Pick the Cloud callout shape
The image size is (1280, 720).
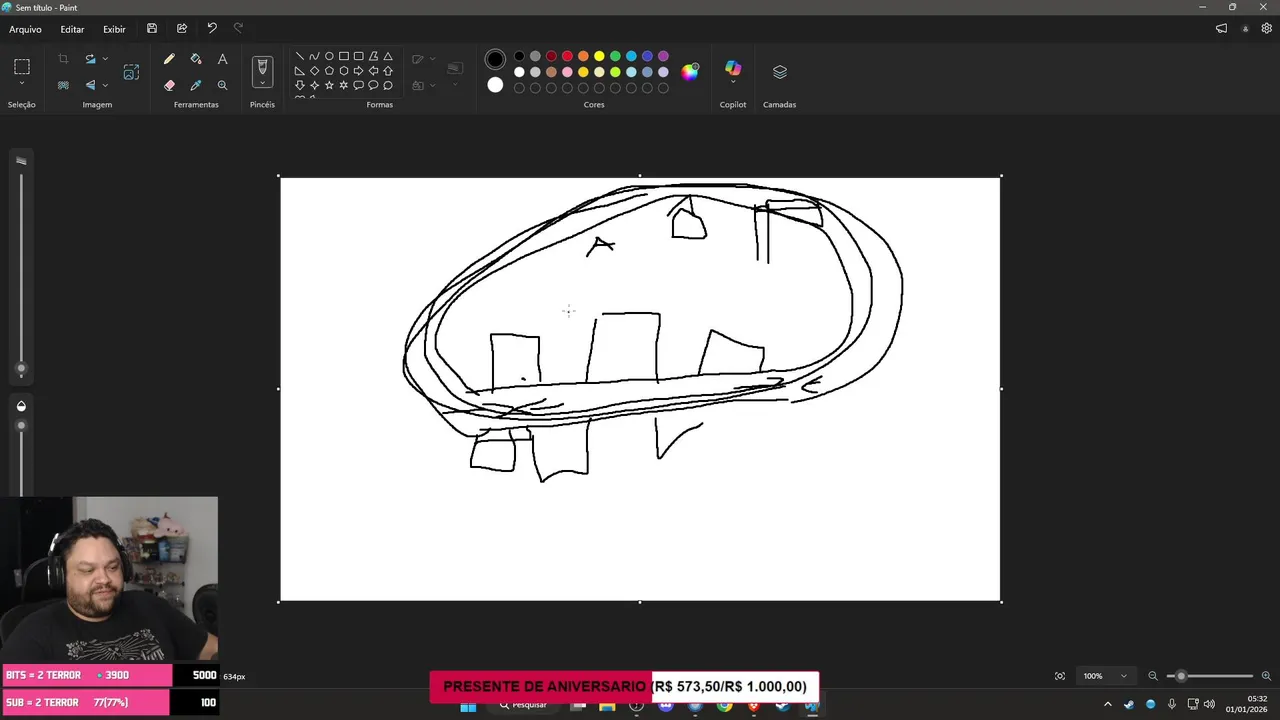coord(388,85)
